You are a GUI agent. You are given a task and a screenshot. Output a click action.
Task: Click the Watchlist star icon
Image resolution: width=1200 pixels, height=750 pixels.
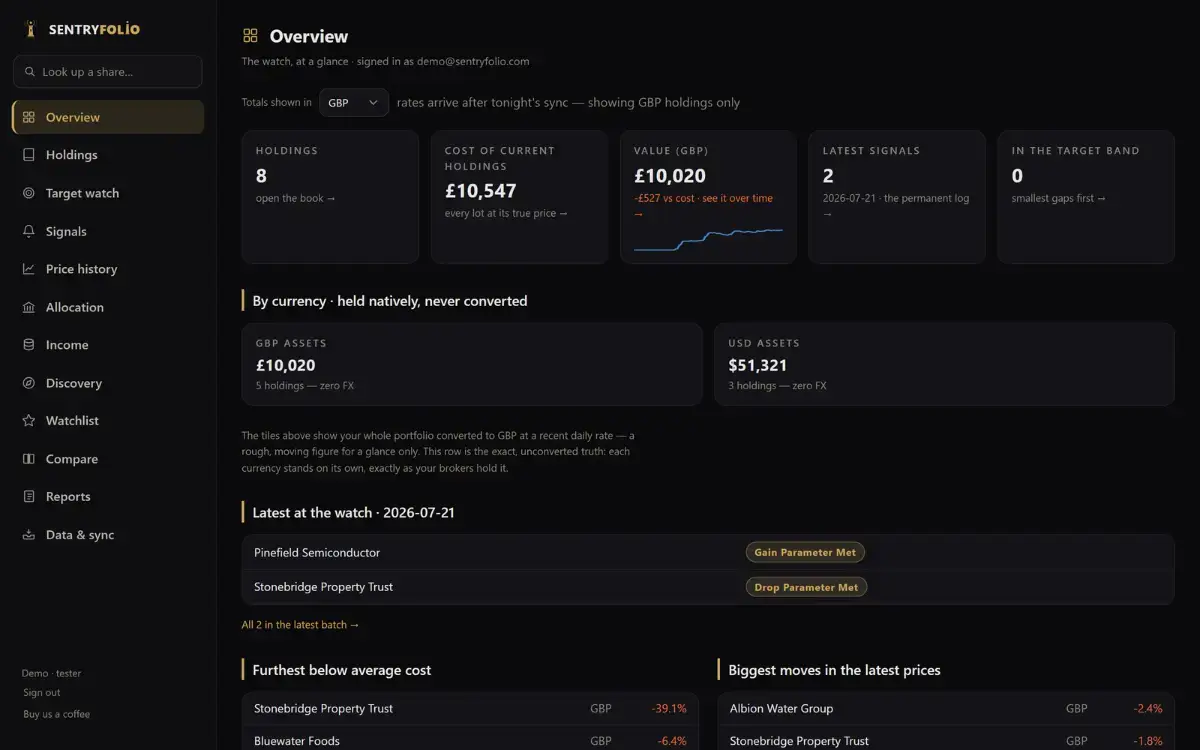click(28, 421)
